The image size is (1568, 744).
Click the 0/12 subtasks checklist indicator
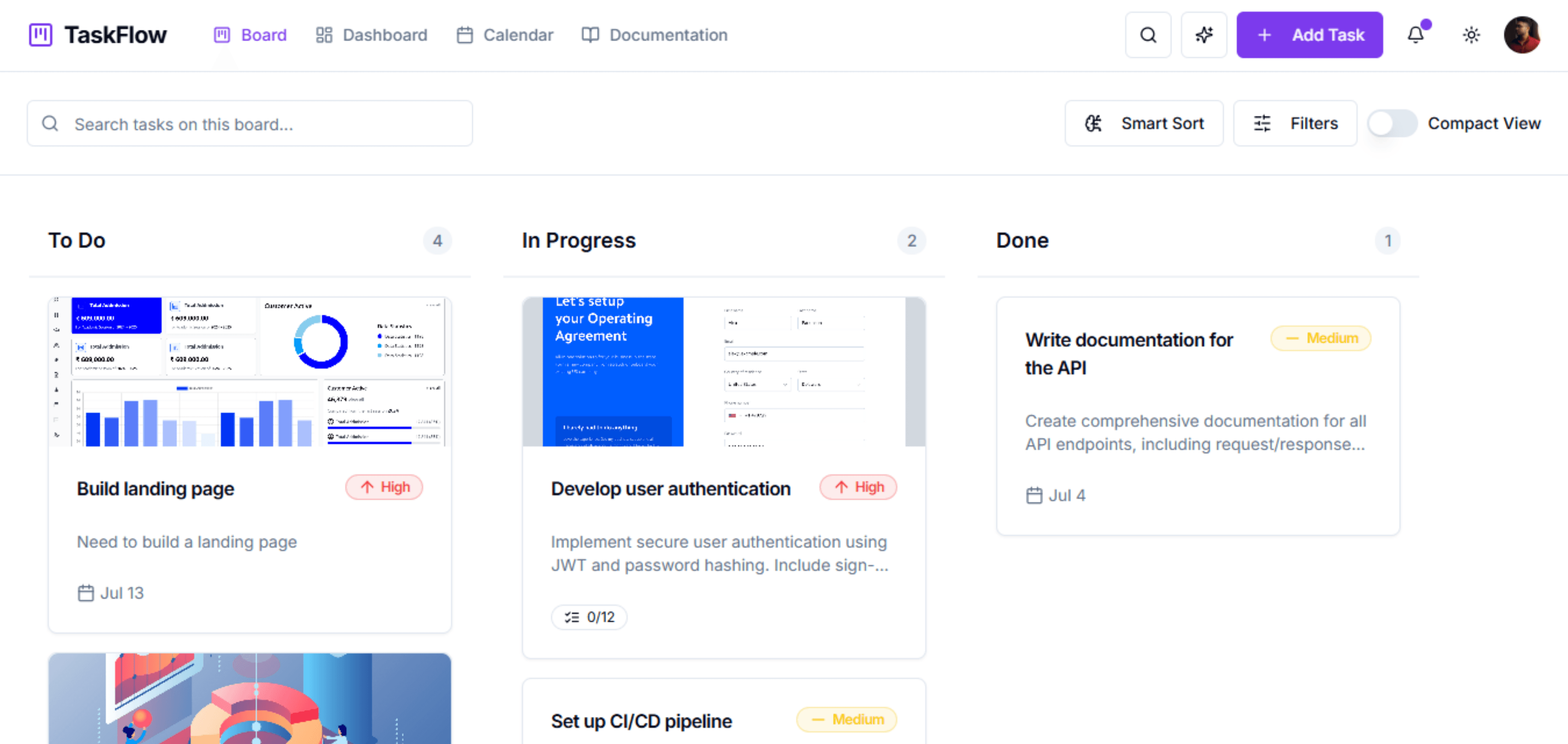pos(588,617)
